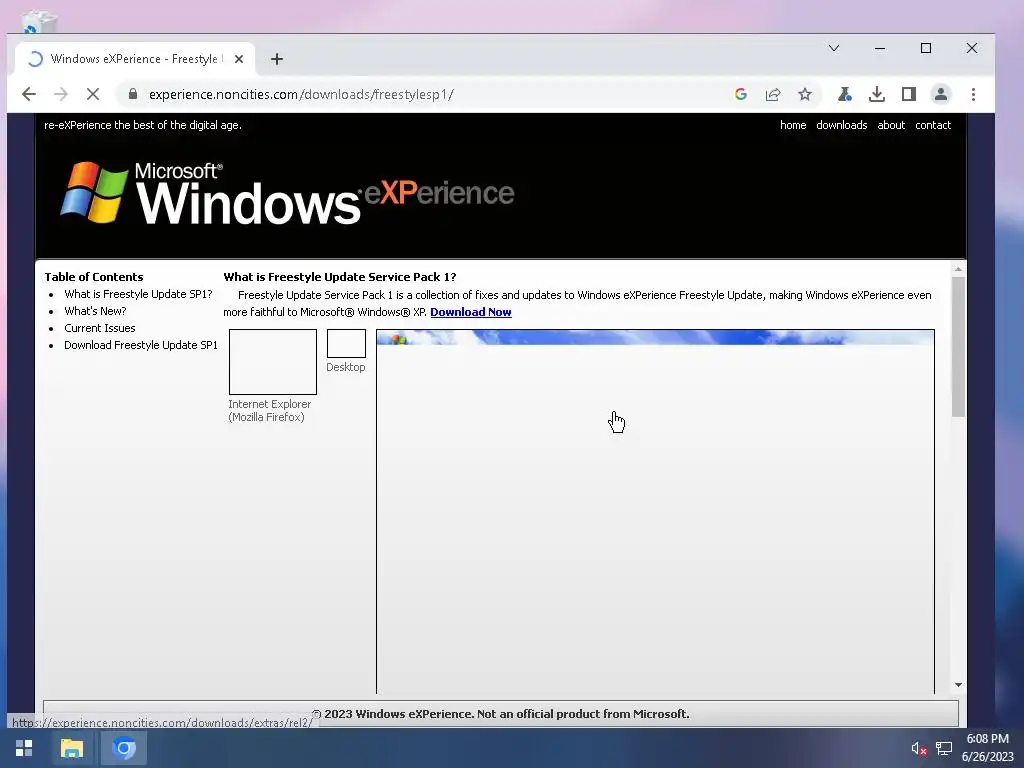1024x768 pixels.
Task: Open the contact nav link
Action: pos(933,125)
